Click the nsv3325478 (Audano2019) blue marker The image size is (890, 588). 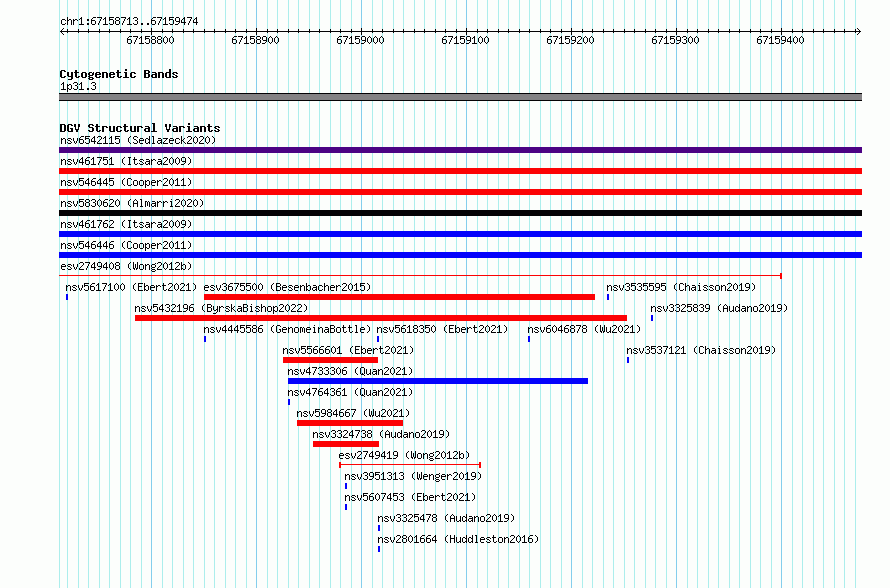(379, 528)
